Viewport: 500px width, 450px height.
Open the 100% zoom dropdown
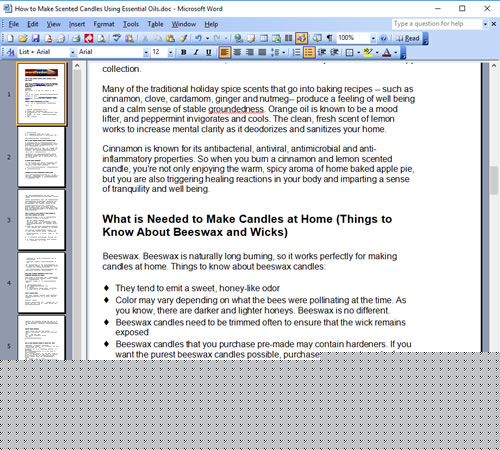click(373, 38)
